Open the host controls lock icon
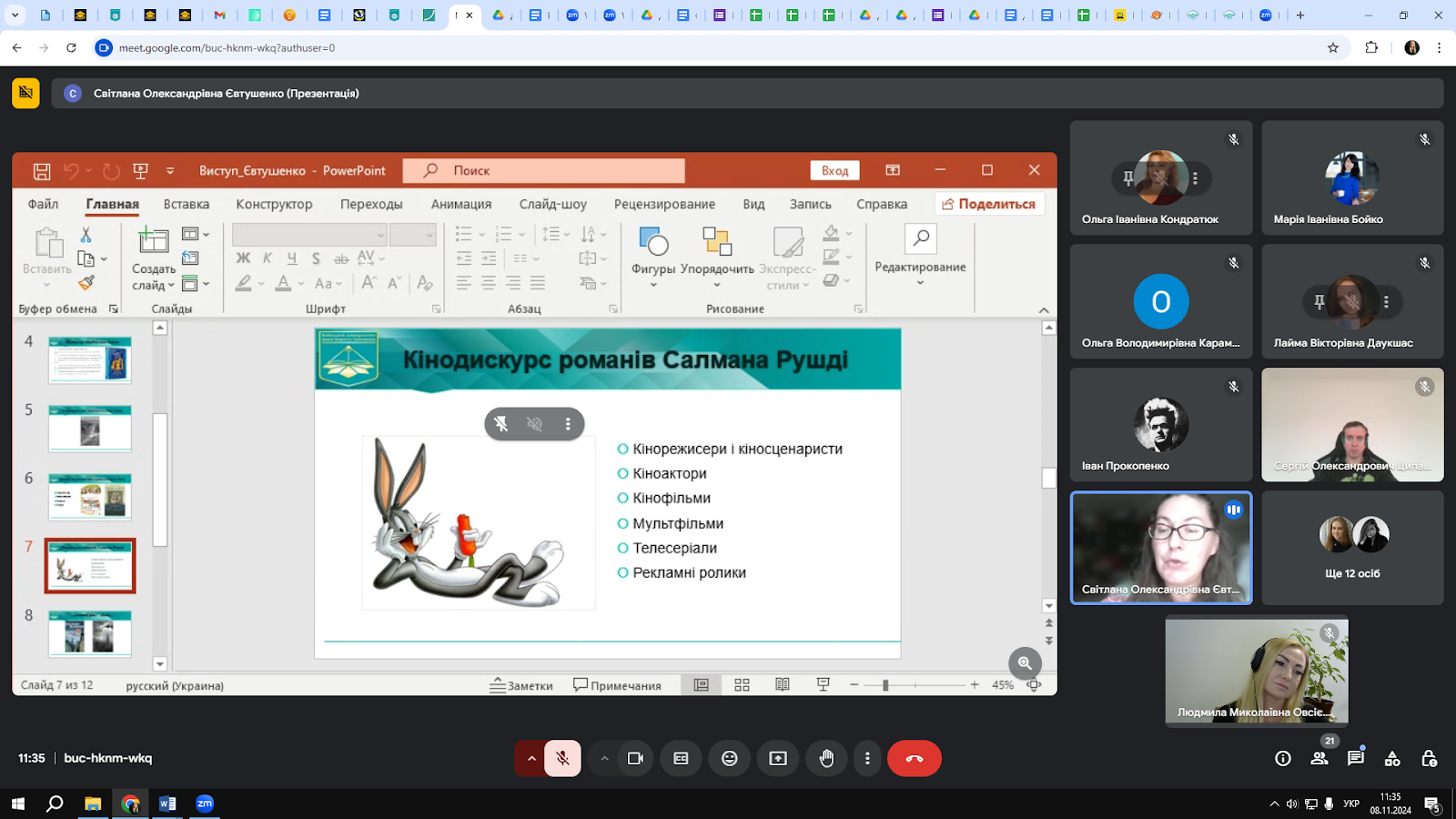This screenshot has width=1456, height=819. [1429, 758]
